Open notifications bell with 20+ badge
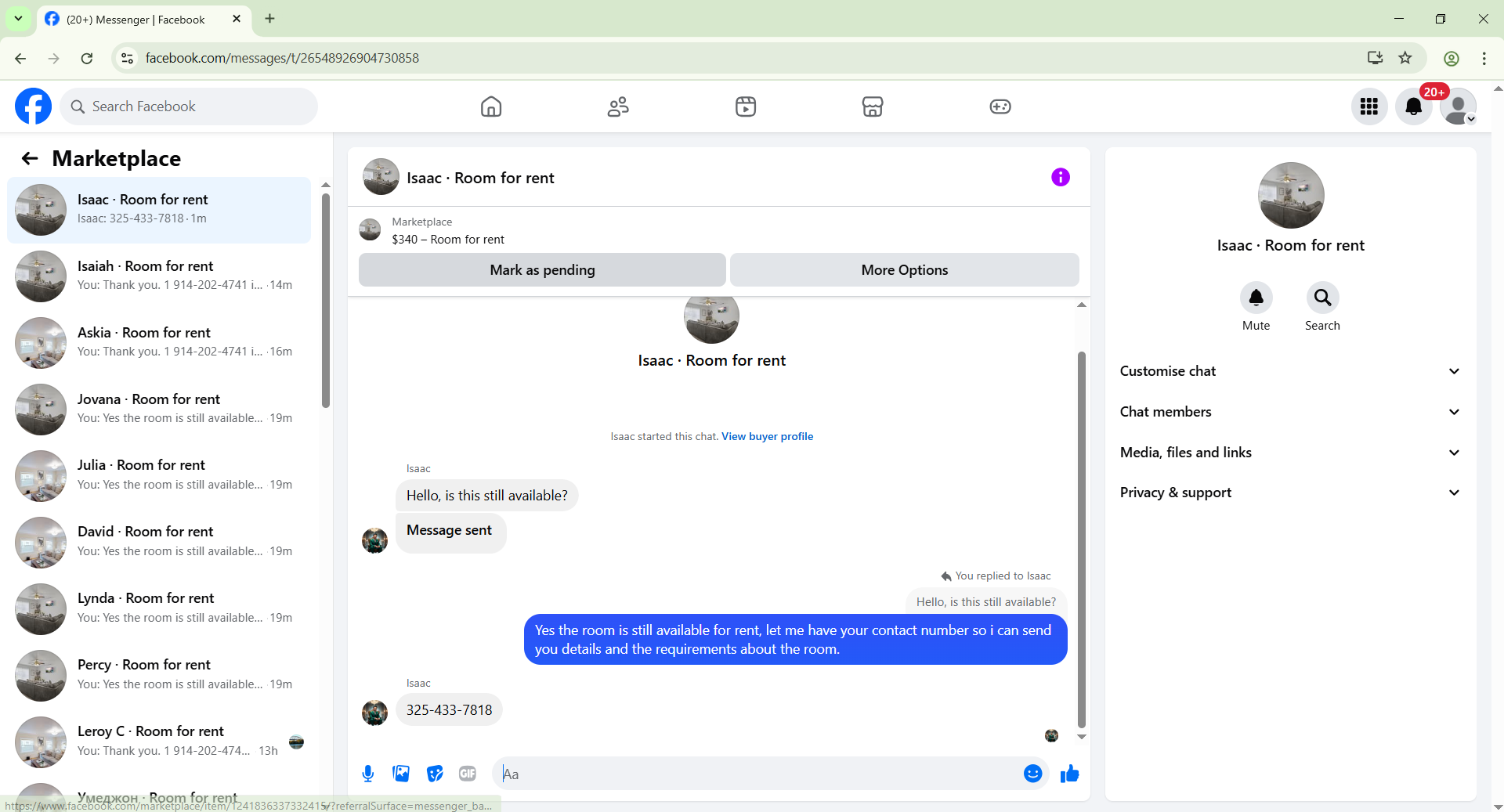The width and height of the screenshot is (1504, 812). [x=1414, y=106]
